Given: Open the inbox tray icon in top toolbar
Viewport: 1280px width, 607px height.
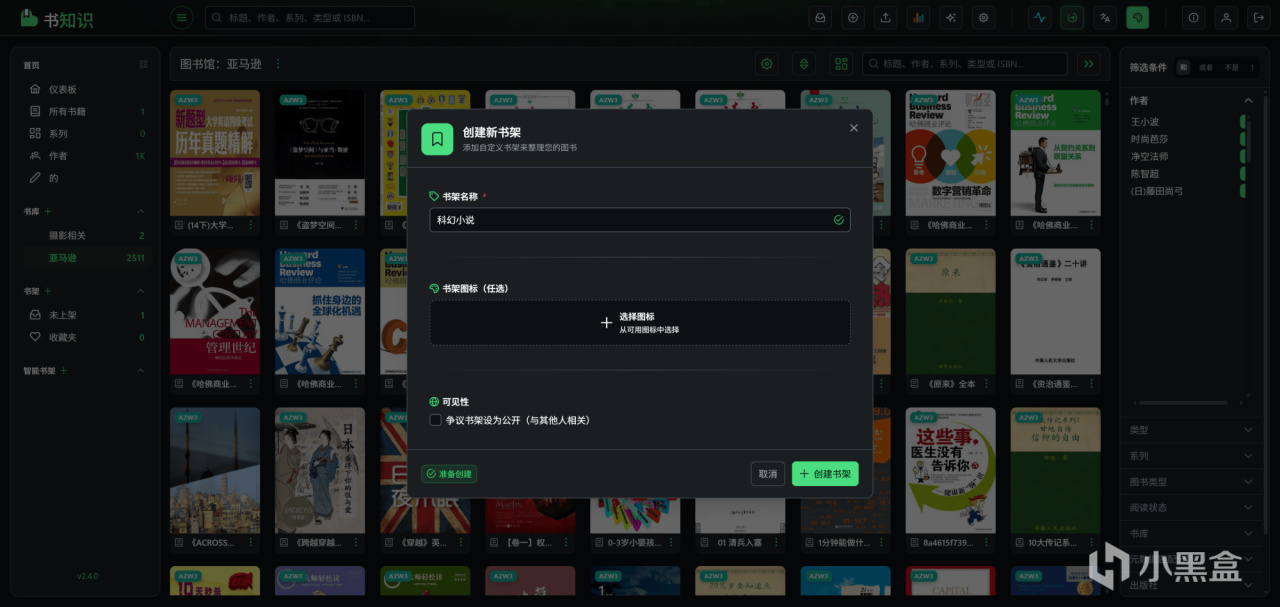Looking at the screenshot, I should click(820, 17).
